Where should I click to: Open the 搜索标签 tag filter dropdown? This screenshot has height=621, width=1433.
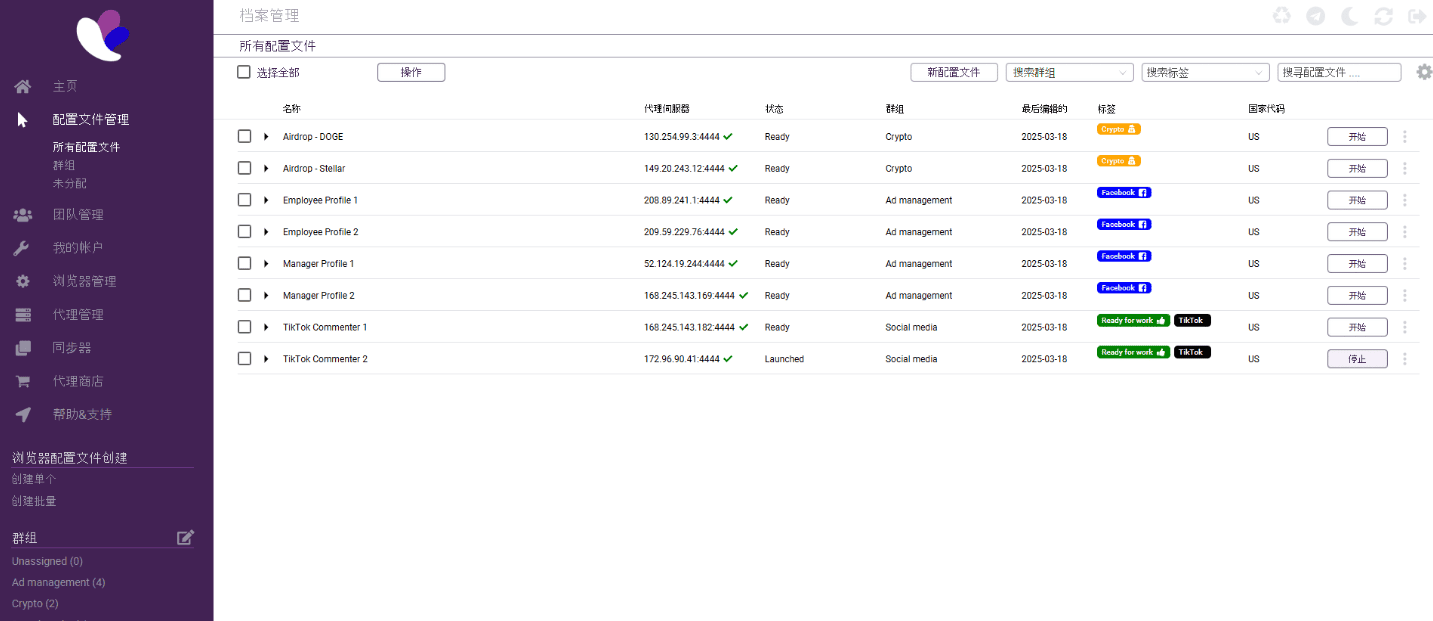coord(1205,73)
